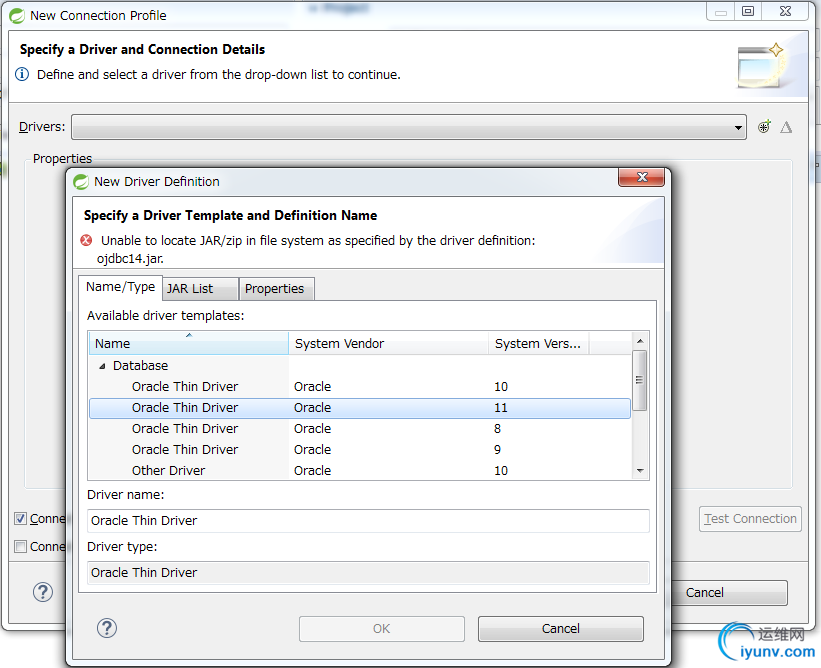This screenshot has width=821, height=668.
Task: Sort templates by System Vendor column
Action: click(x=389, y=343)
